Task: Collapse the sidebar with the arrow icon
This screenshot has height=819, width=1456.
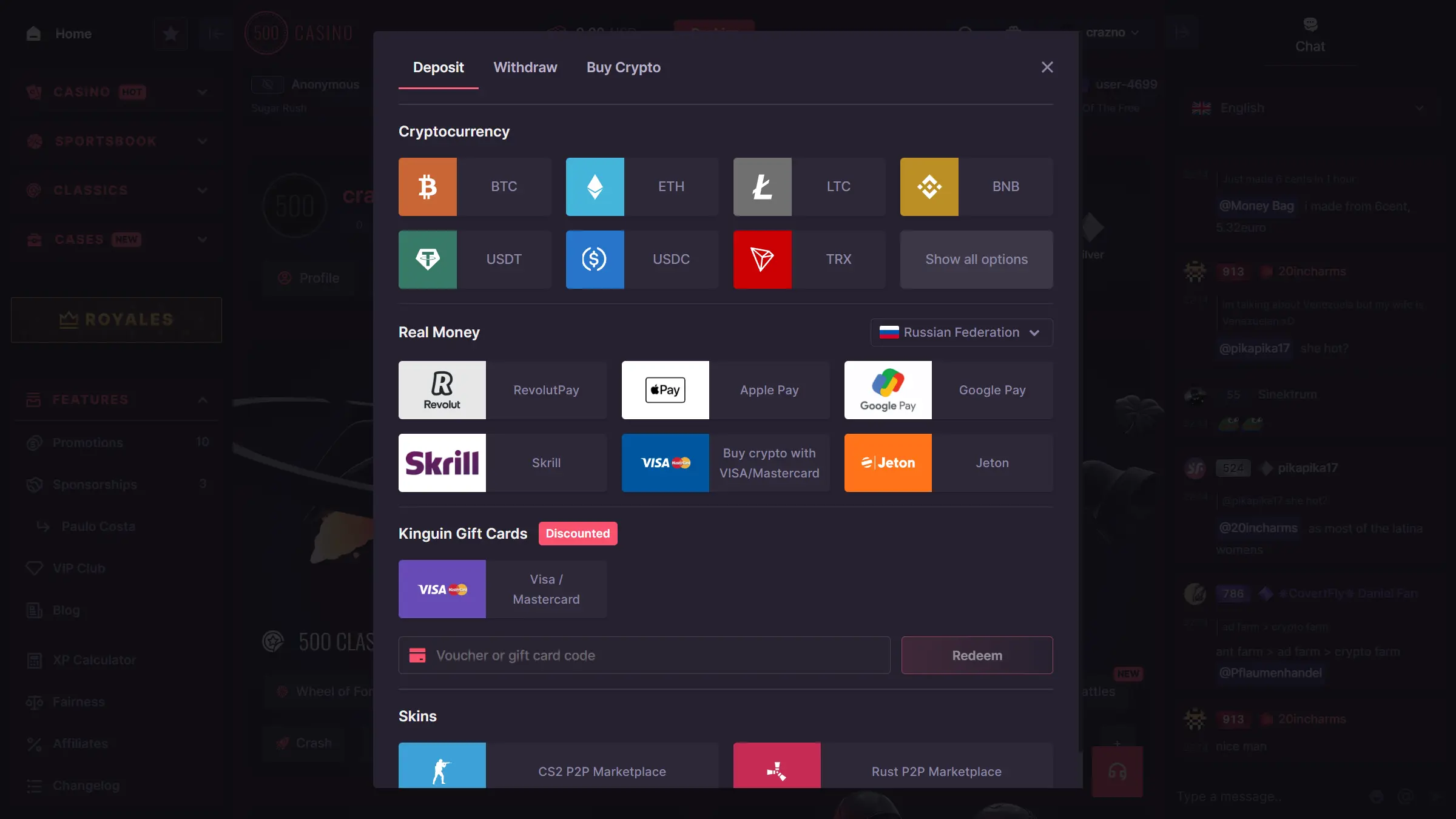Action: (215, 33)
